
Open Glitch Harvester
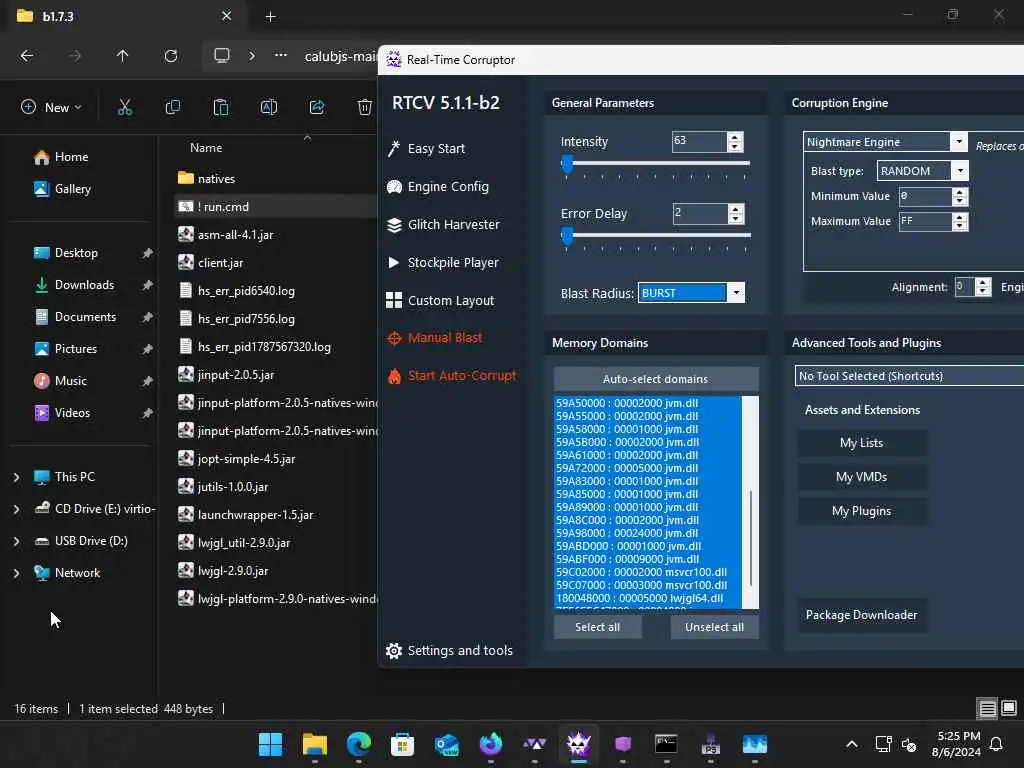(453, 225)
